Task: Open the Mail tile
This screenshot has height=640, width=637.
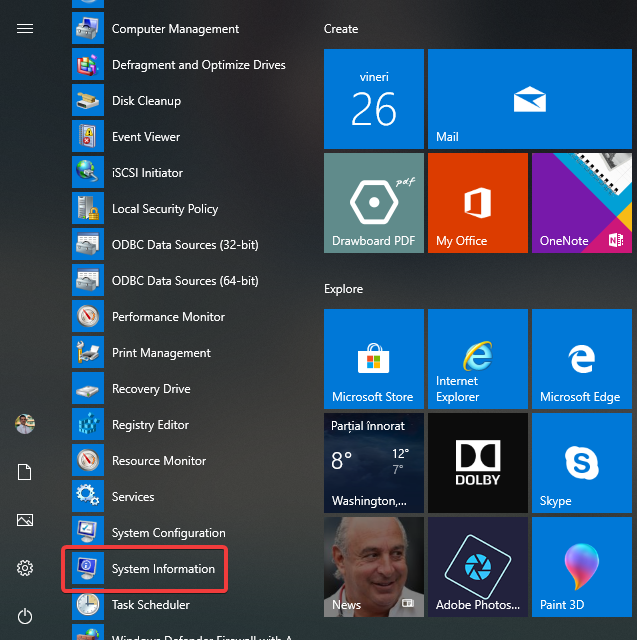Action: pos(530,99)
